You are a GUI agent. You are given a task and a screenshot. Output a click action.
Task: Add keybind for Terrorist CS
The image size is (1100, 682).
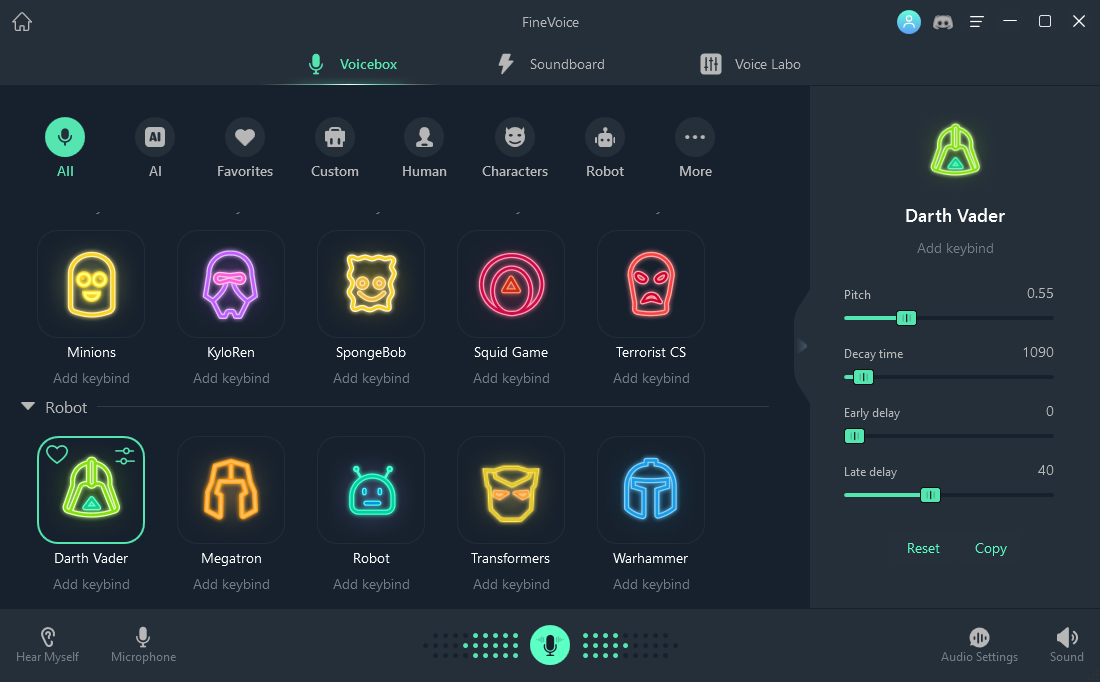point(651,378)
